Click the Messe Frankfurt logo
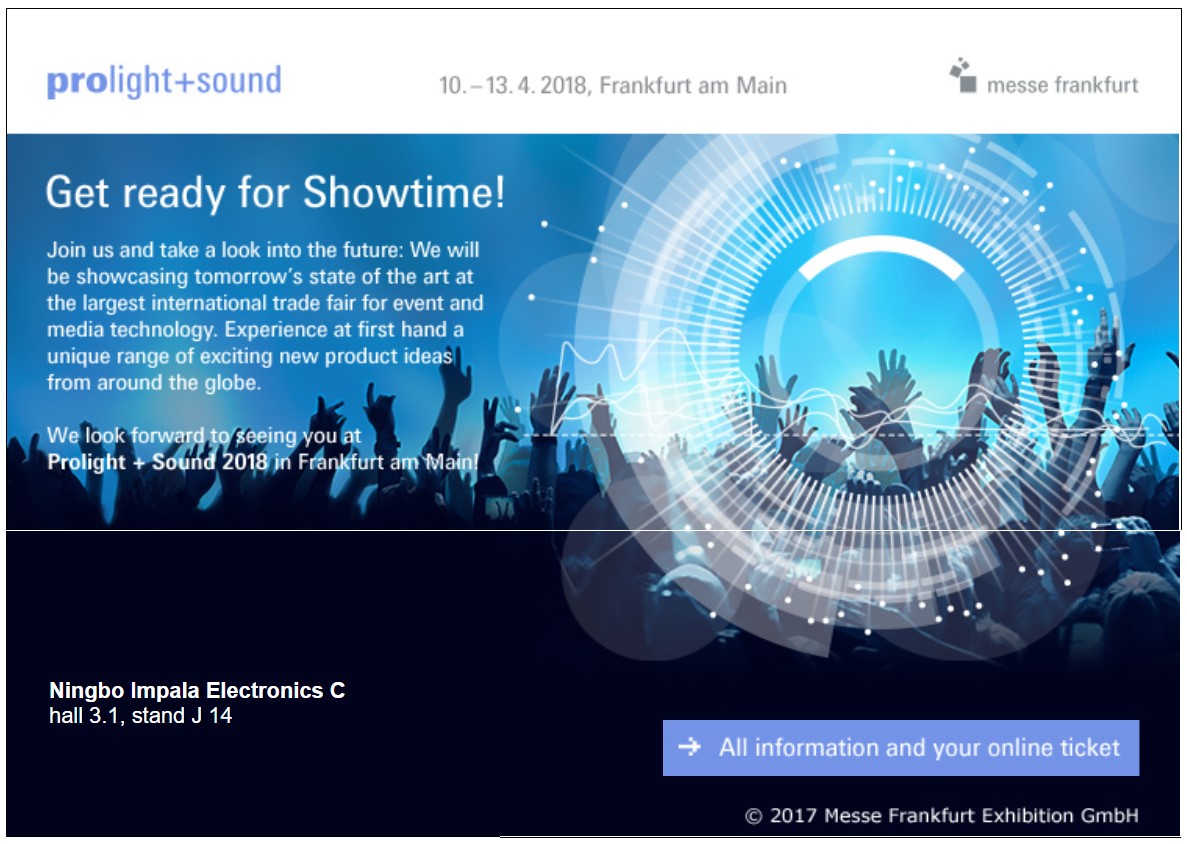This screenshot has height=844, width=1187. 1044,76
